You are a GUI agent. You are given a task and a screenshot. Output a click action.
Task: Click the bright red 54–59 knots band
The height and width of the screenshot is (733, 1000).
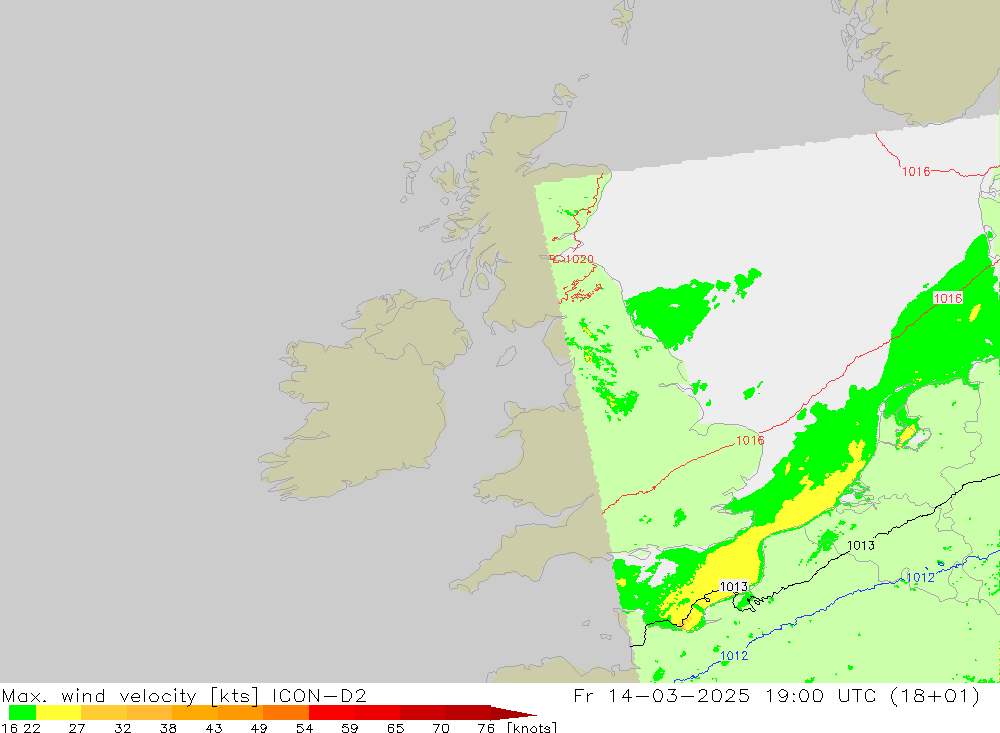tap(331, 713)
